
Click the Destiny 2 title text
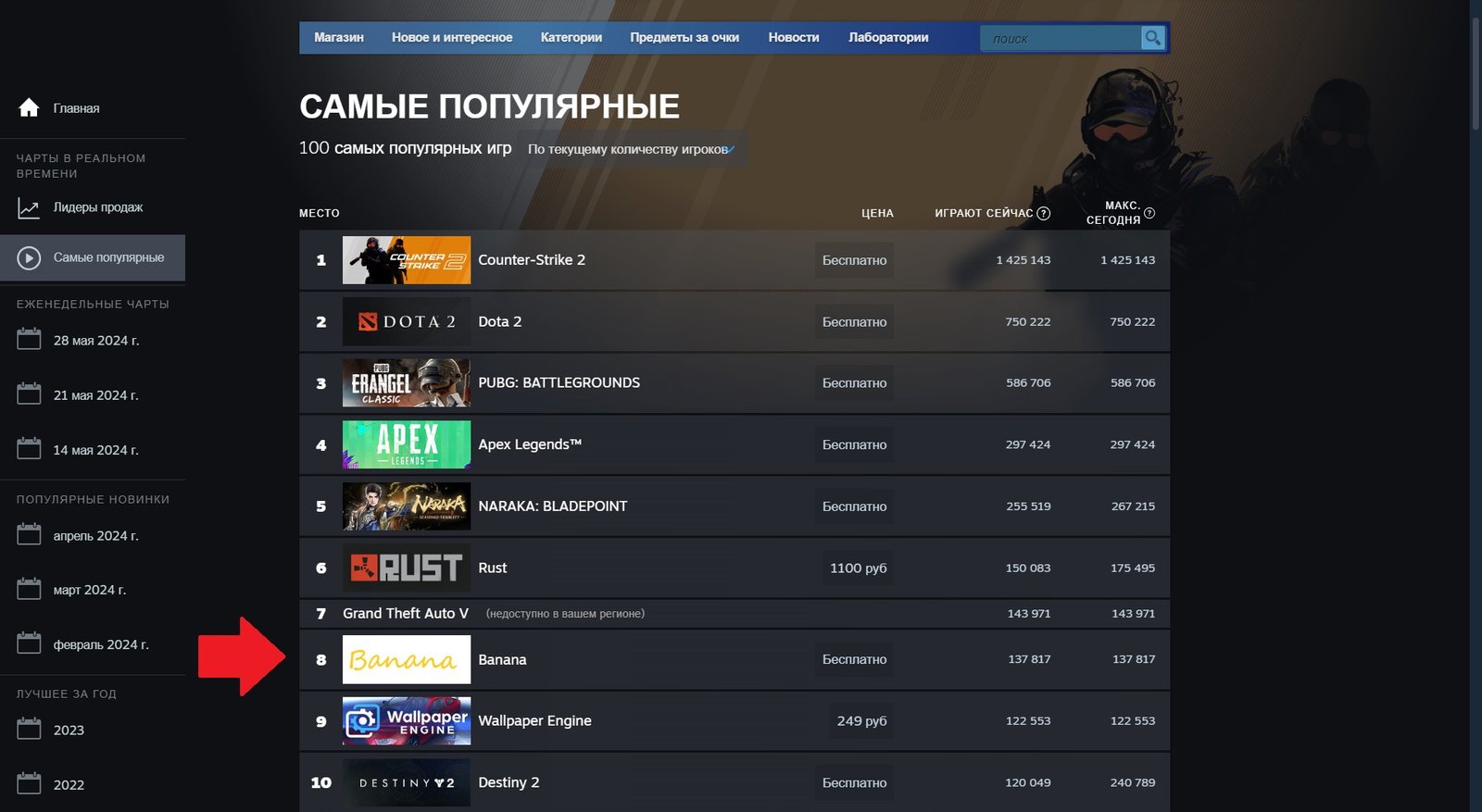[x=509, y=782]
